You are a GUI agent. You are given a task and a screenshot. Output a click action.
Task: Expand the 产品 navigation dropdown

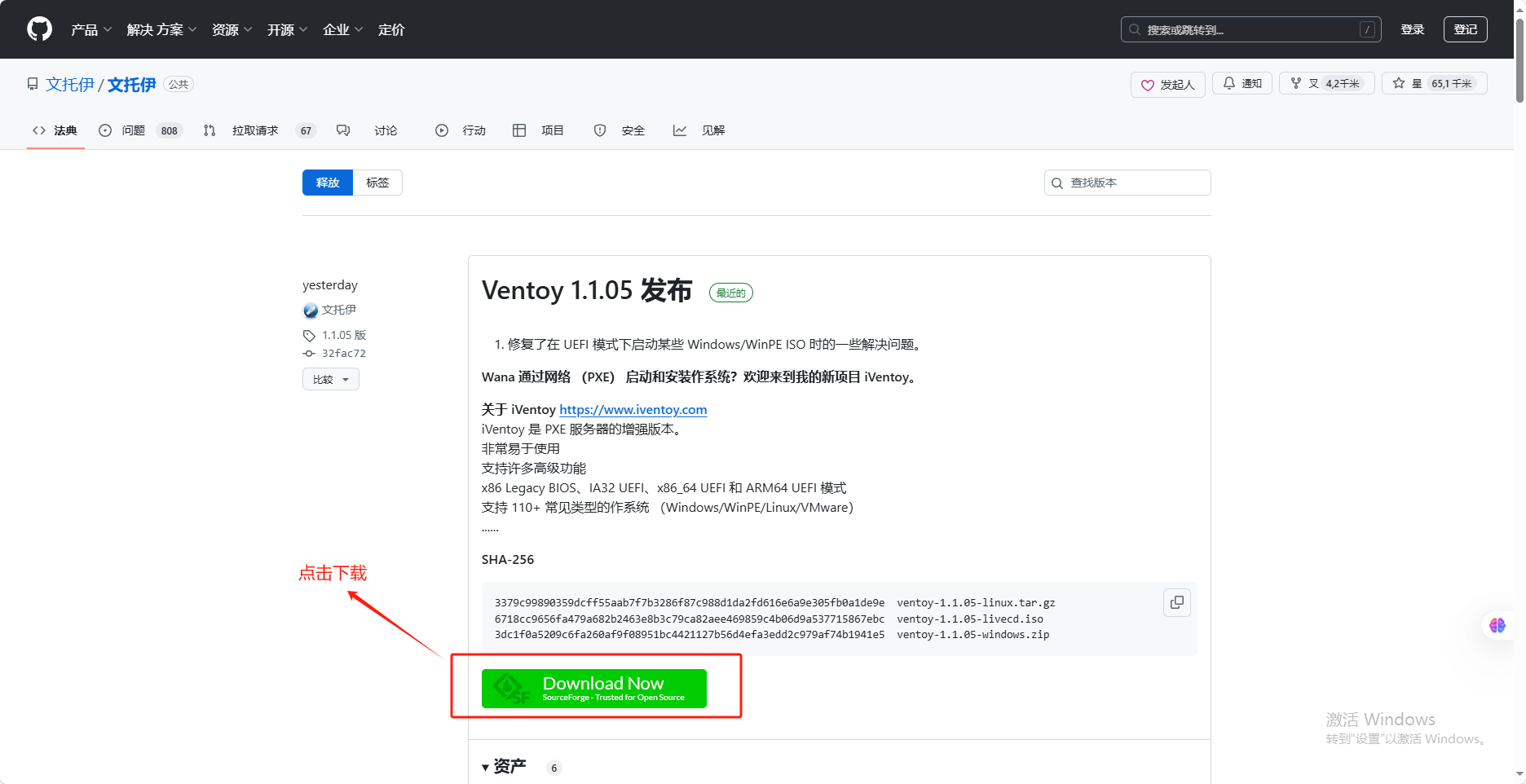pos(90,29)
